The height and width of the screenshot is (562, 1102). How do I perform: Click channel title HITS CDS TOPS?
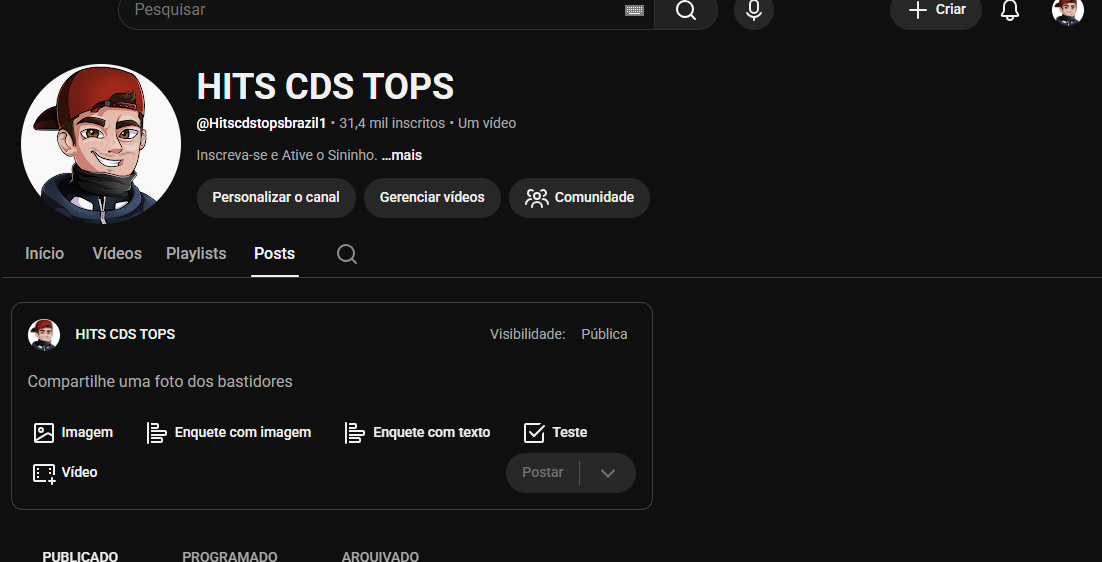tap(325, 86)
